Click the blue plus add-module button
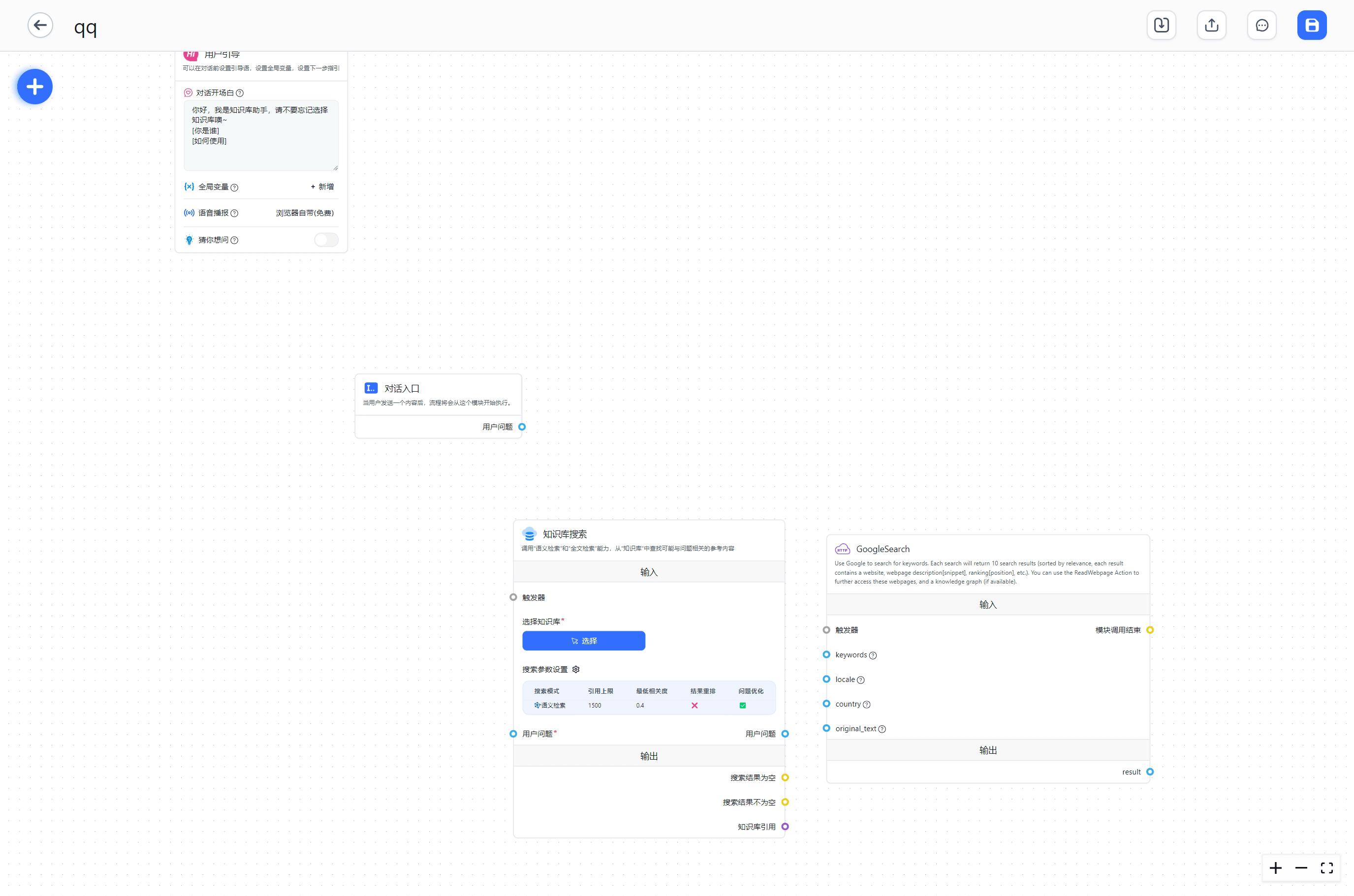 tap(35, 87)
